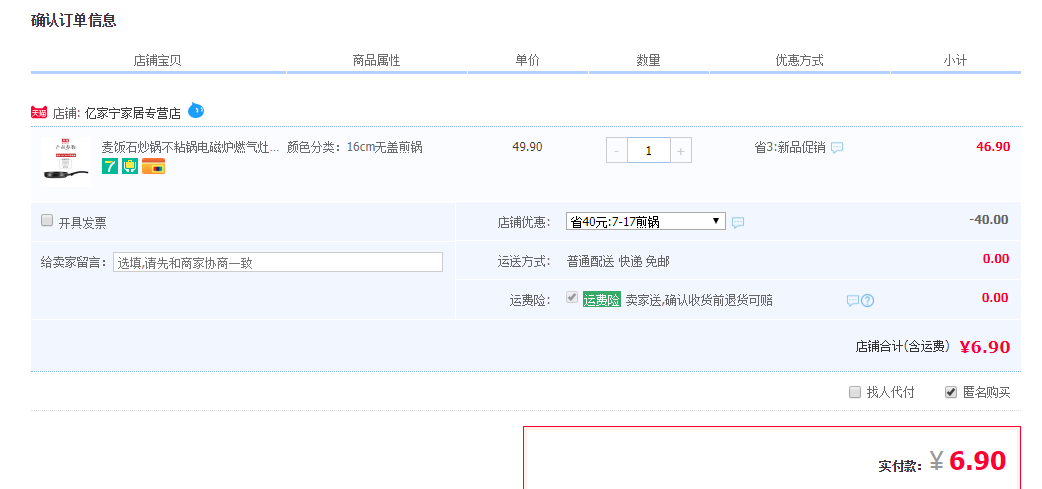Click the subtotal 46.90
The height and width of the screenshot is (489, 1042).
coord(993,147)
